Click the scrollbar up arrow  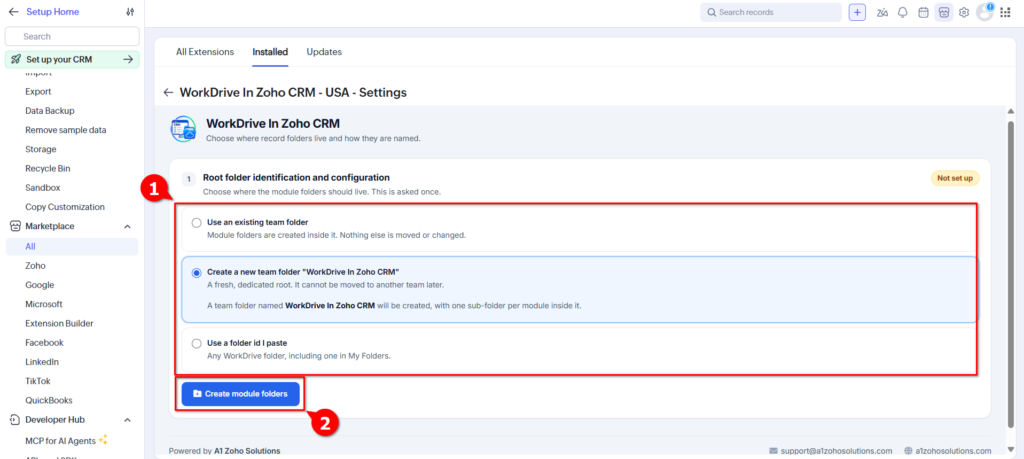point(1011,112)
